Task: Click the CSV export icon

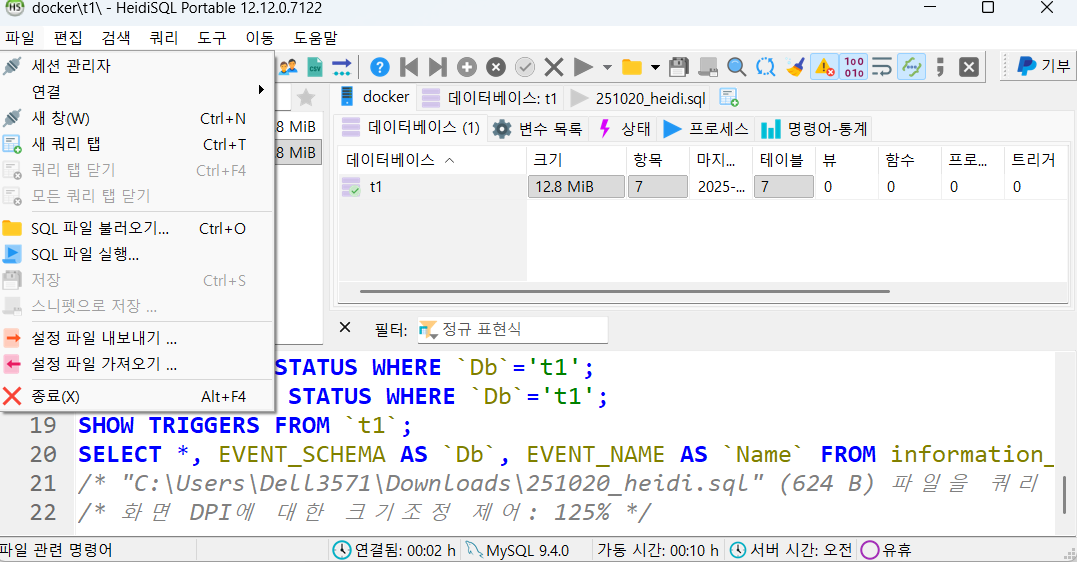Action: point(315,67)
